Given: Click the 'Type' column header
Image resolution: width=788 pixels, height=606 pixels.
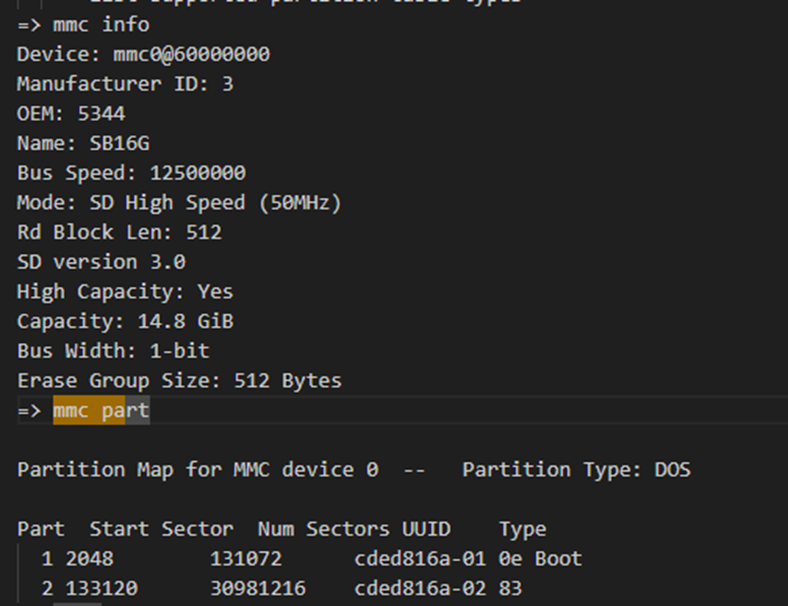Looking at the screenshot, I should tap(523, 529).
